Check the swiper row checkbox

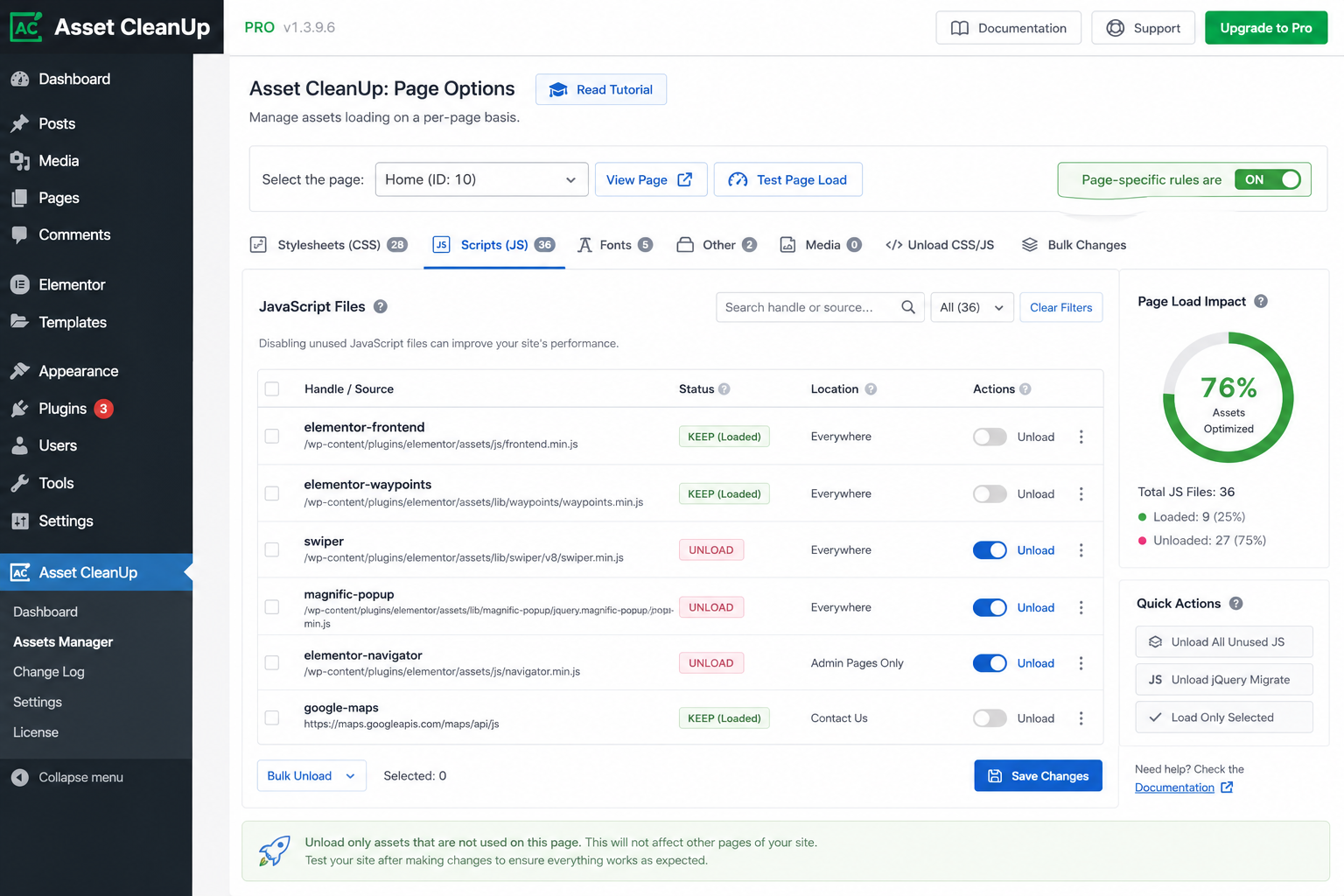pos(272,549)
